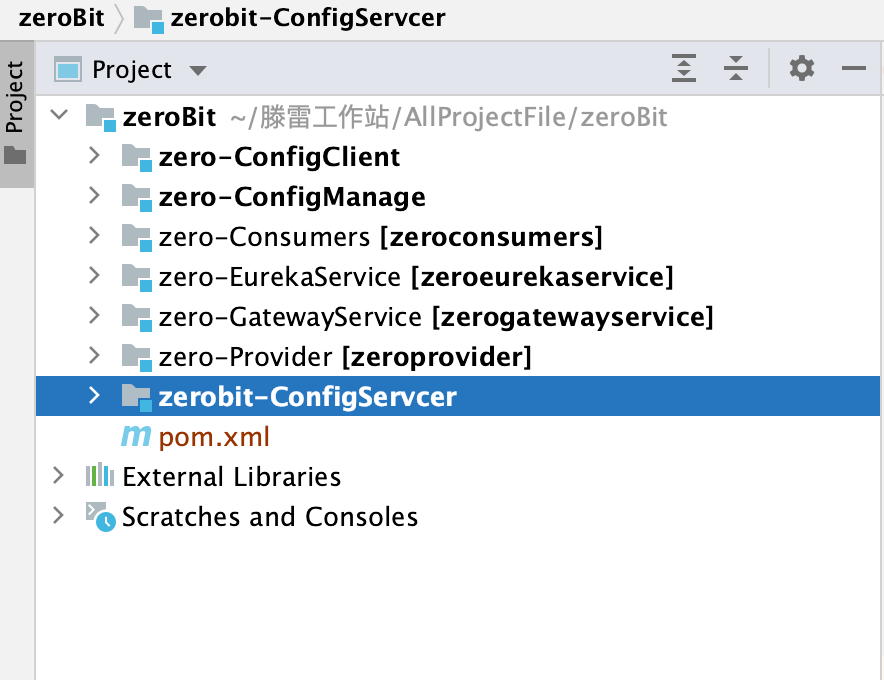
Task: Click the Scratches and Consoles clock icon
Action: [x=100, y=517]
